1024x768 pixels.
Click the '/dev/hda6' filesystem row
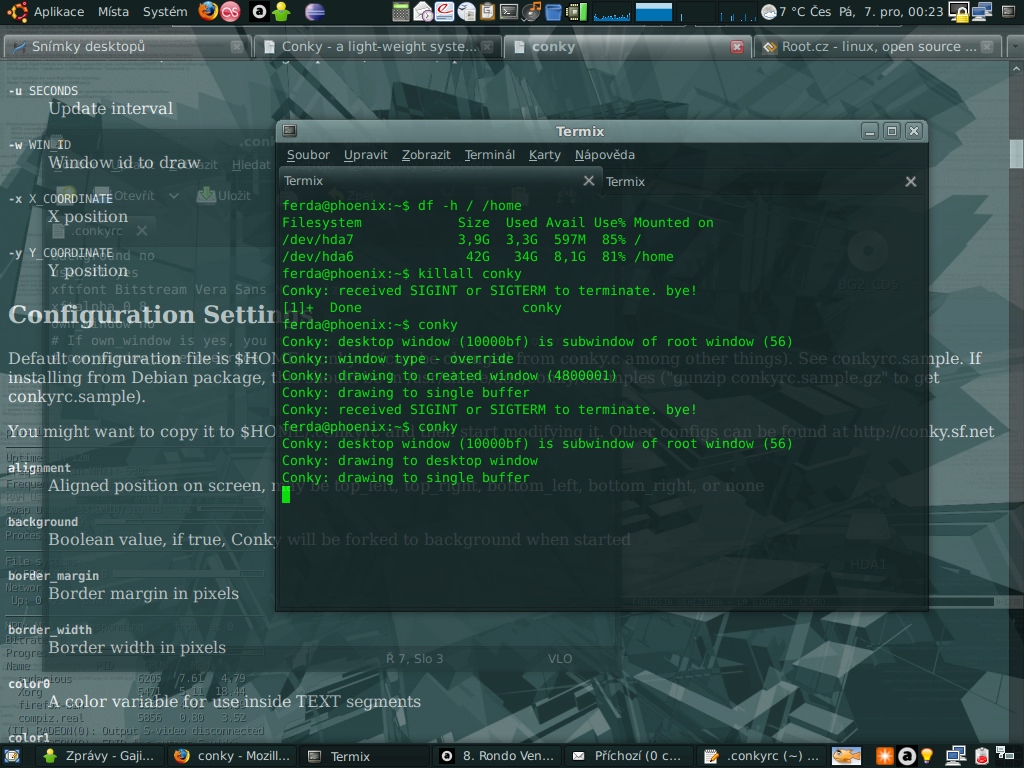477,256
